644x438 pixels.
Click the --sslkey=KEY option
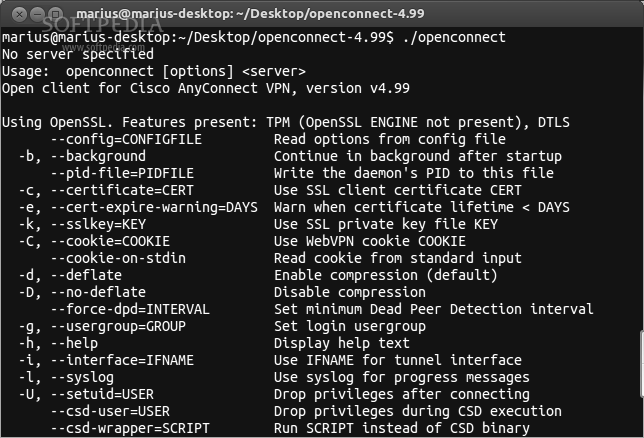point(98,224)
